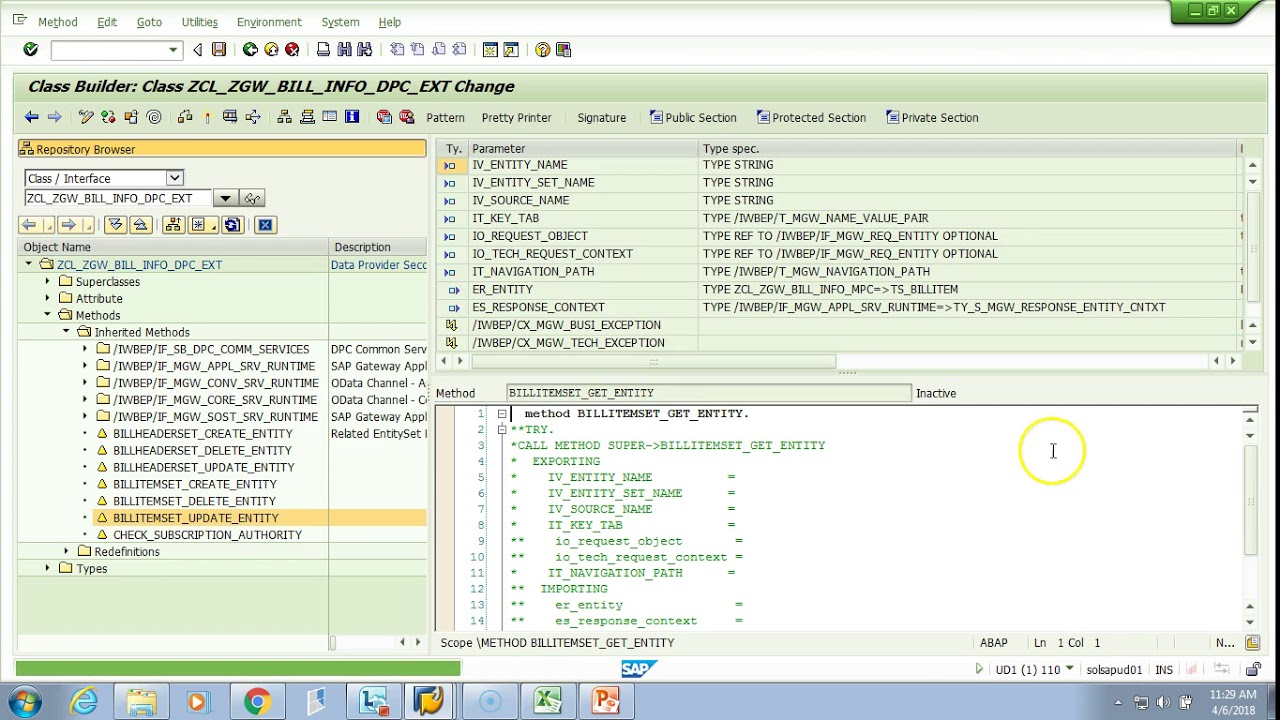Open the class name history dropdown arrow
The height and width of the screenshot is (720, 1280).
coord(226,198)
